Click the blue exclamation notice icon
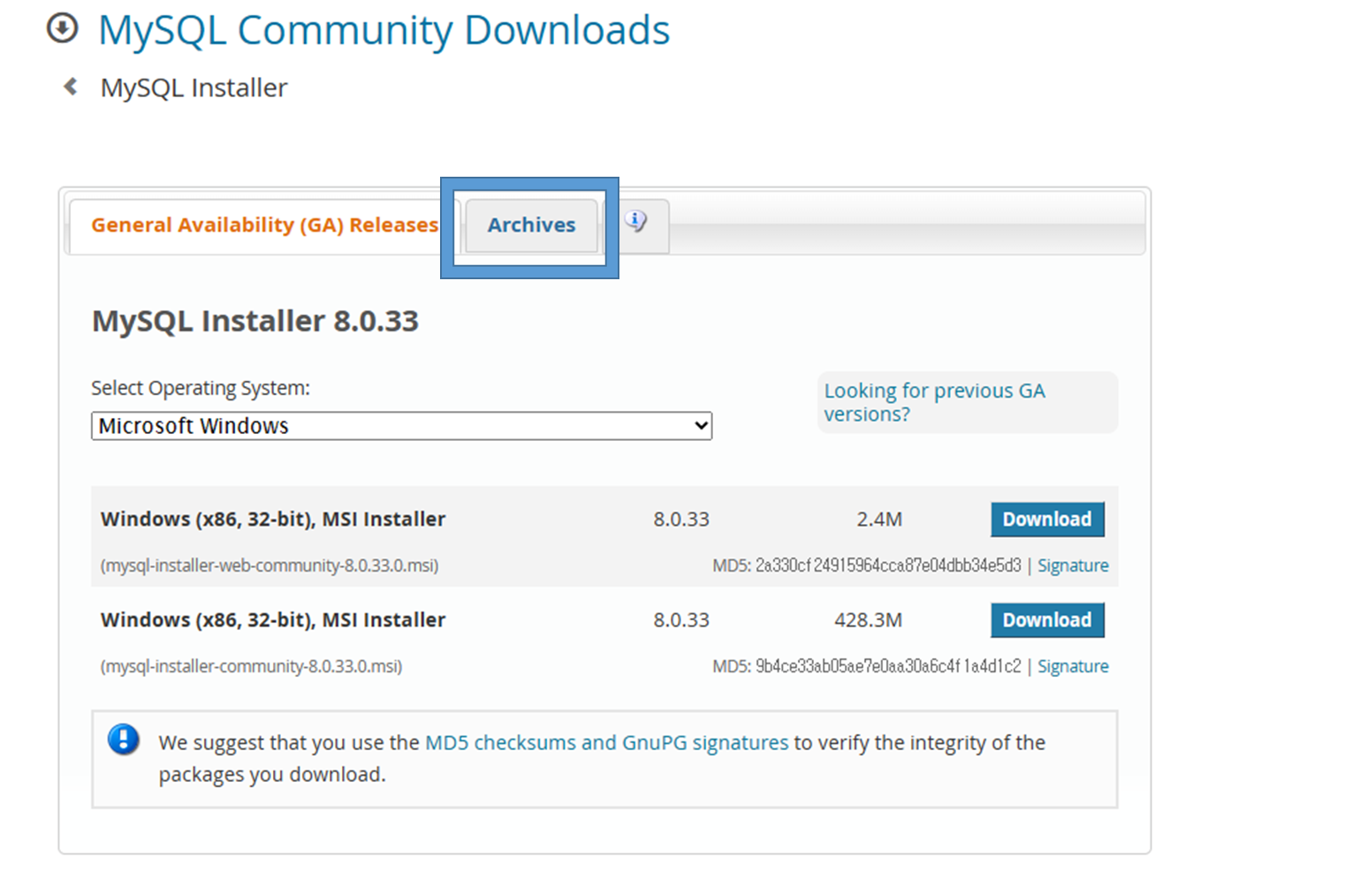The height and width of the screenshot is (896, 1352). (x=124, y=739)
